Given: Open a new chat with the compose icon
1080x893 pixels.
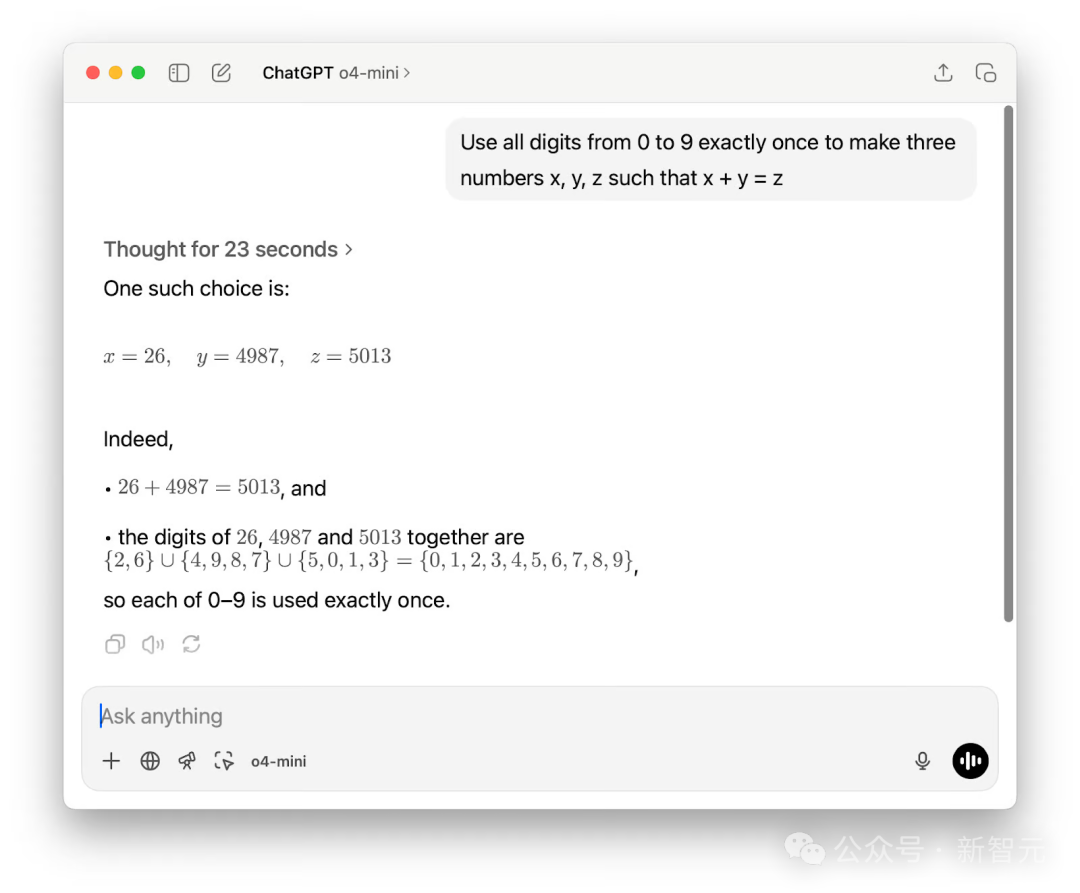Looking at the screenshot, I should coord(221,72).
